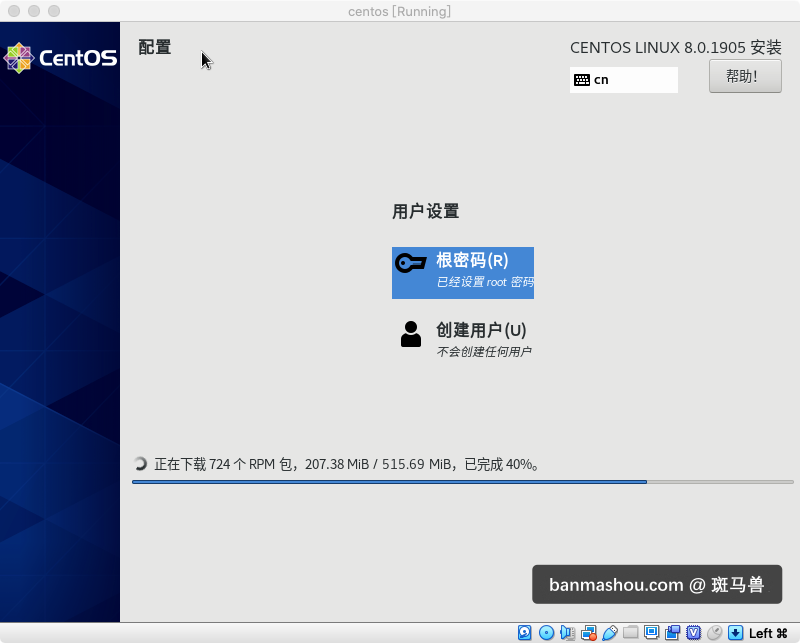Image resolution: width=800 pixels, height=643 pixels.
Task: Open the USB devices status icon
Action: coord(610,633)
